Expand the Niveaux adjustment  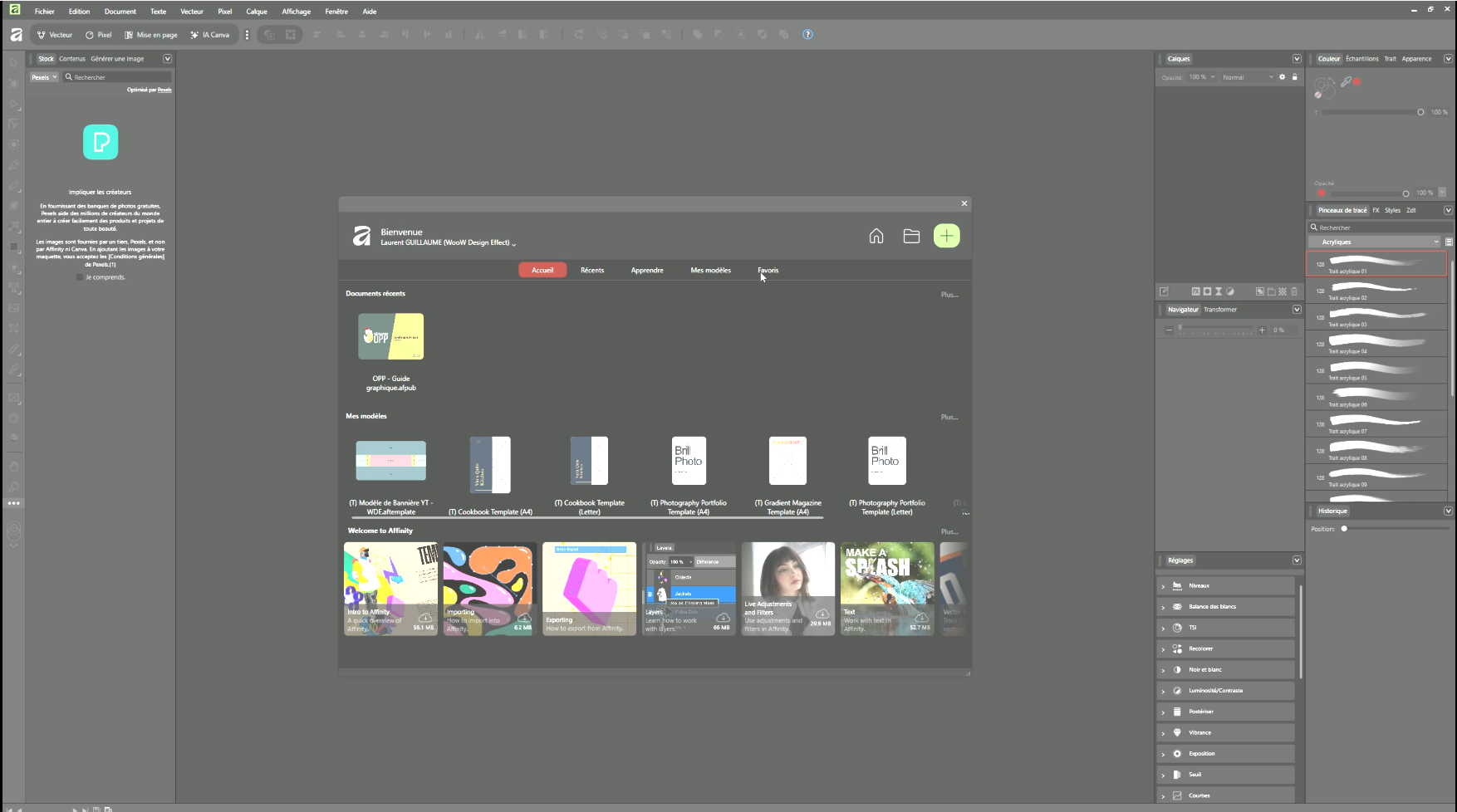(1163, 586)
